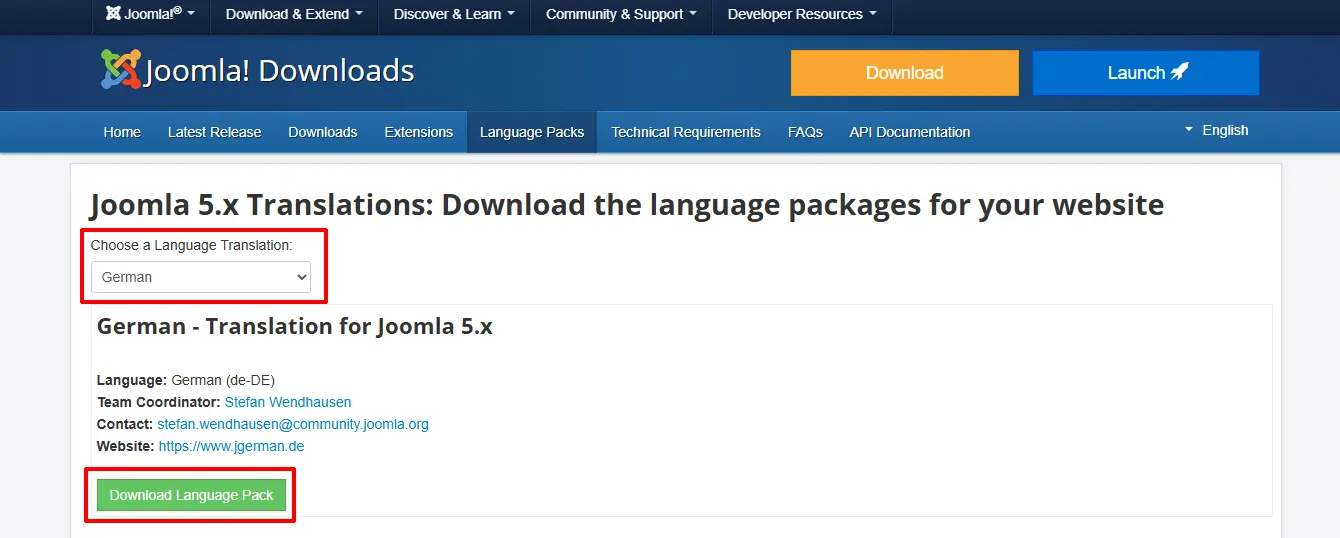Expand the Download & Extend menu

[x=294, y=14]
